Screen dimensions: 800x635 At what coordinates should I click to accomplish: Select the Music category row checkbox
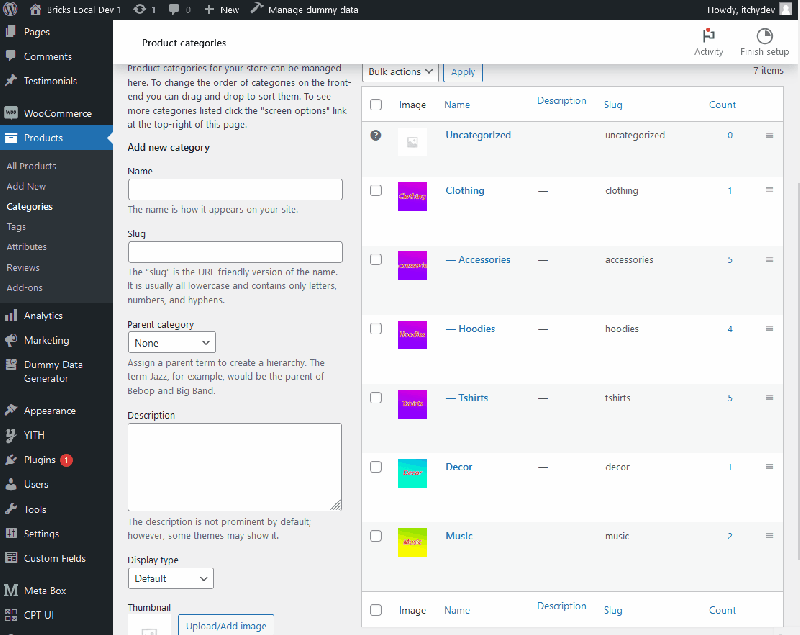[376, 535]
